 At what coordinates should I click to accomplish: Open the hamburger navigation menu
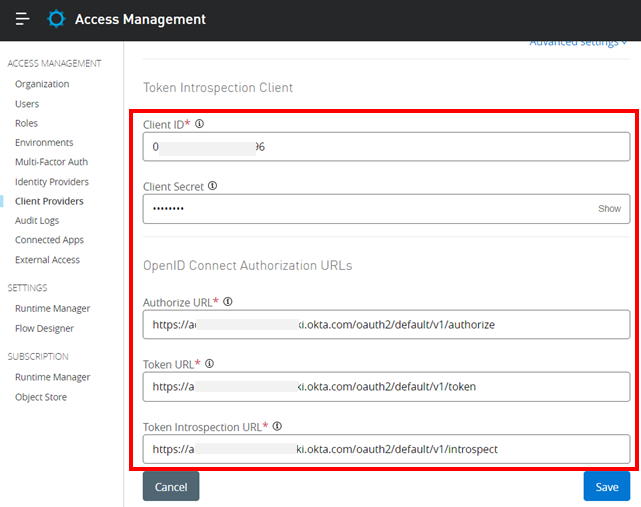pyautogui.click(x=22, y=19)
